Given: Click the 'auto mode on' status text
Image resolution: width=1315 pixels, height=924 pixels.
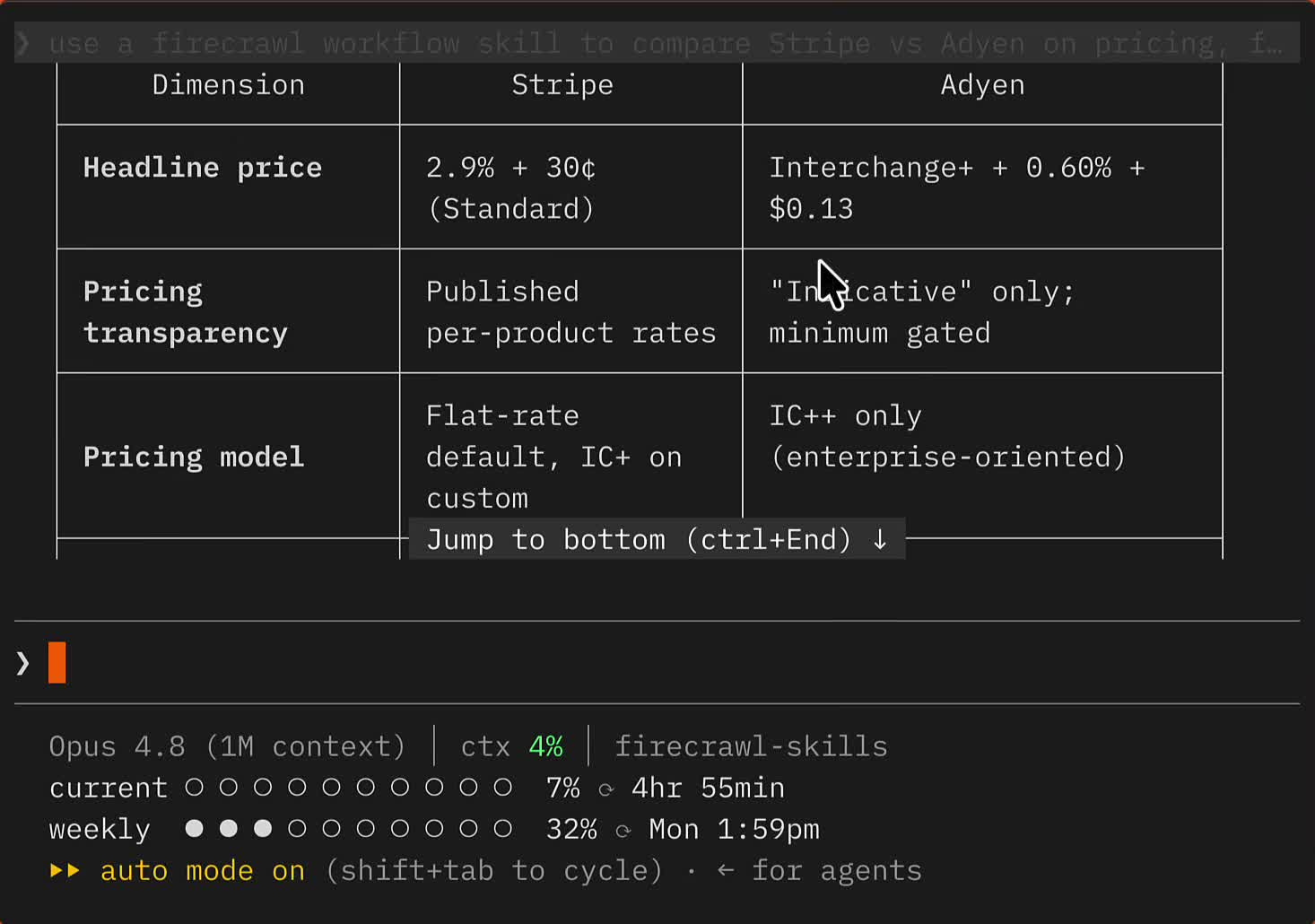Looking at the screenshot, I should tap(203, 871).
